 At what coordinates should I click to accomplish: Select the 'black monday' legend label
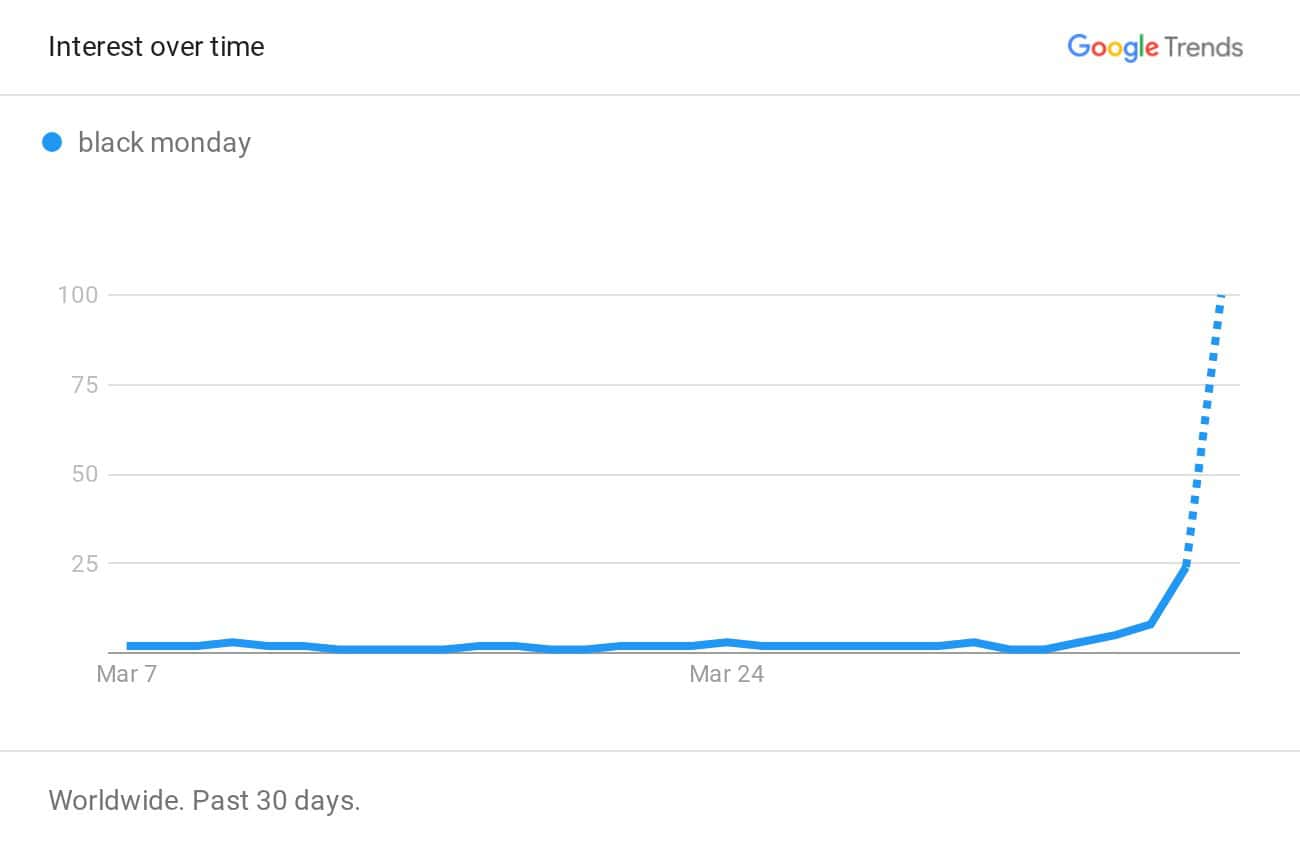coord(164,143)
